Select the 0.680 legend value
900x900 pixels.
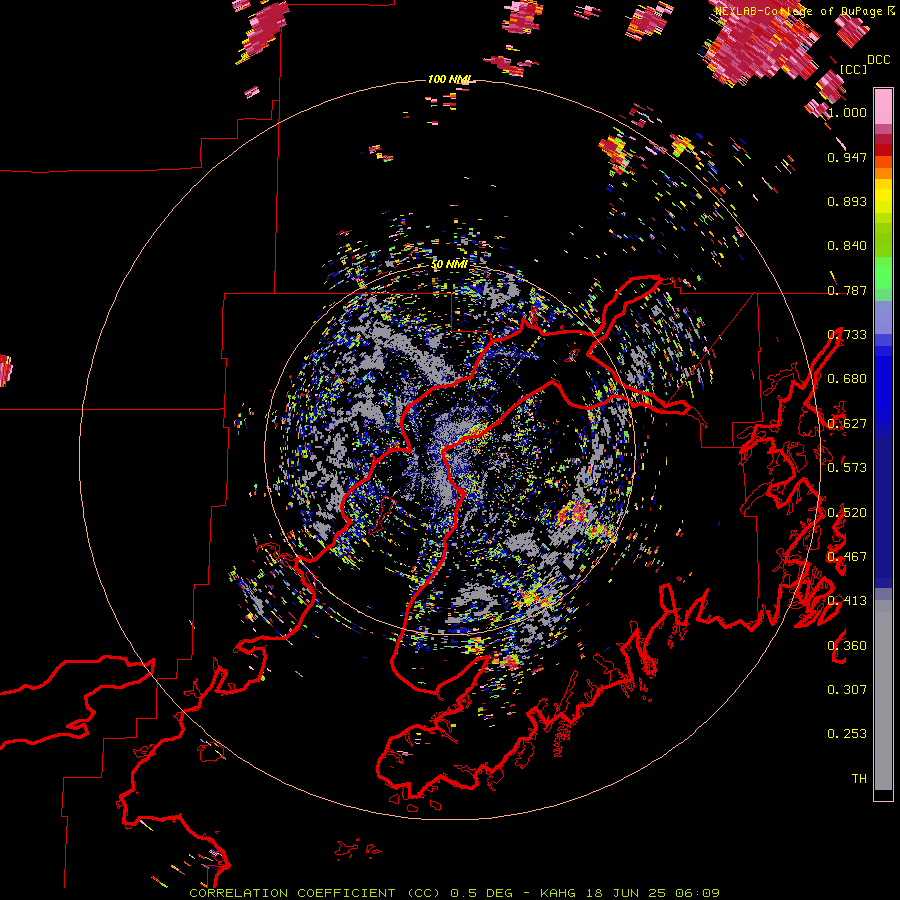847,379
